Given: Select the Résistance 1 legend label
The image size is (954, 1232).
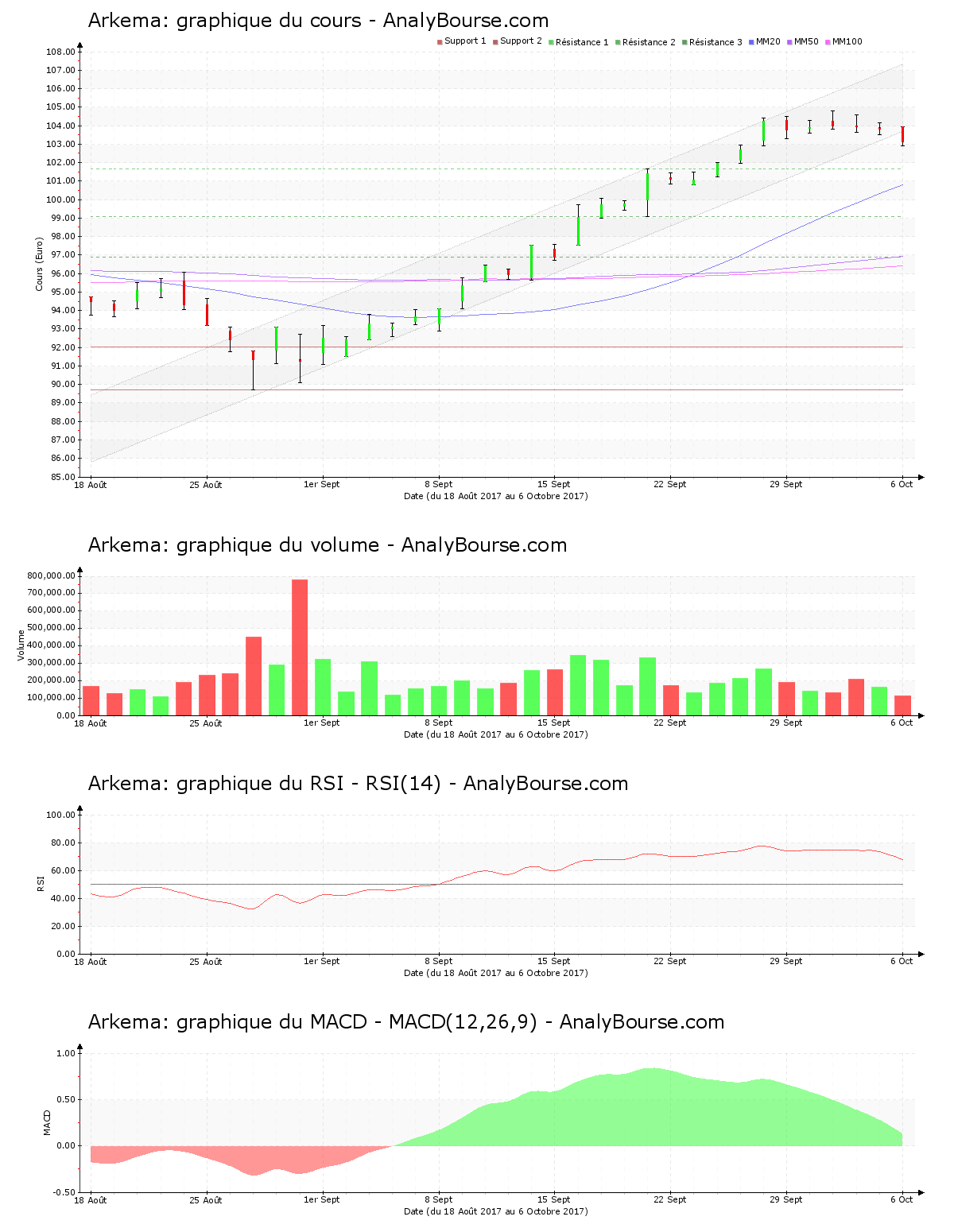Looking at the screenshot, I should click(582, 42).
